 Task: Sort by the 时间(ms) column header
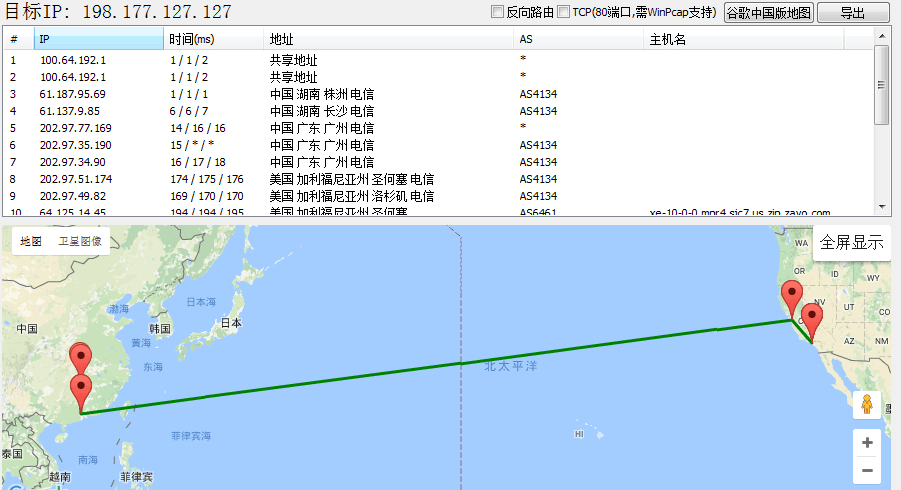pos(212,39)
